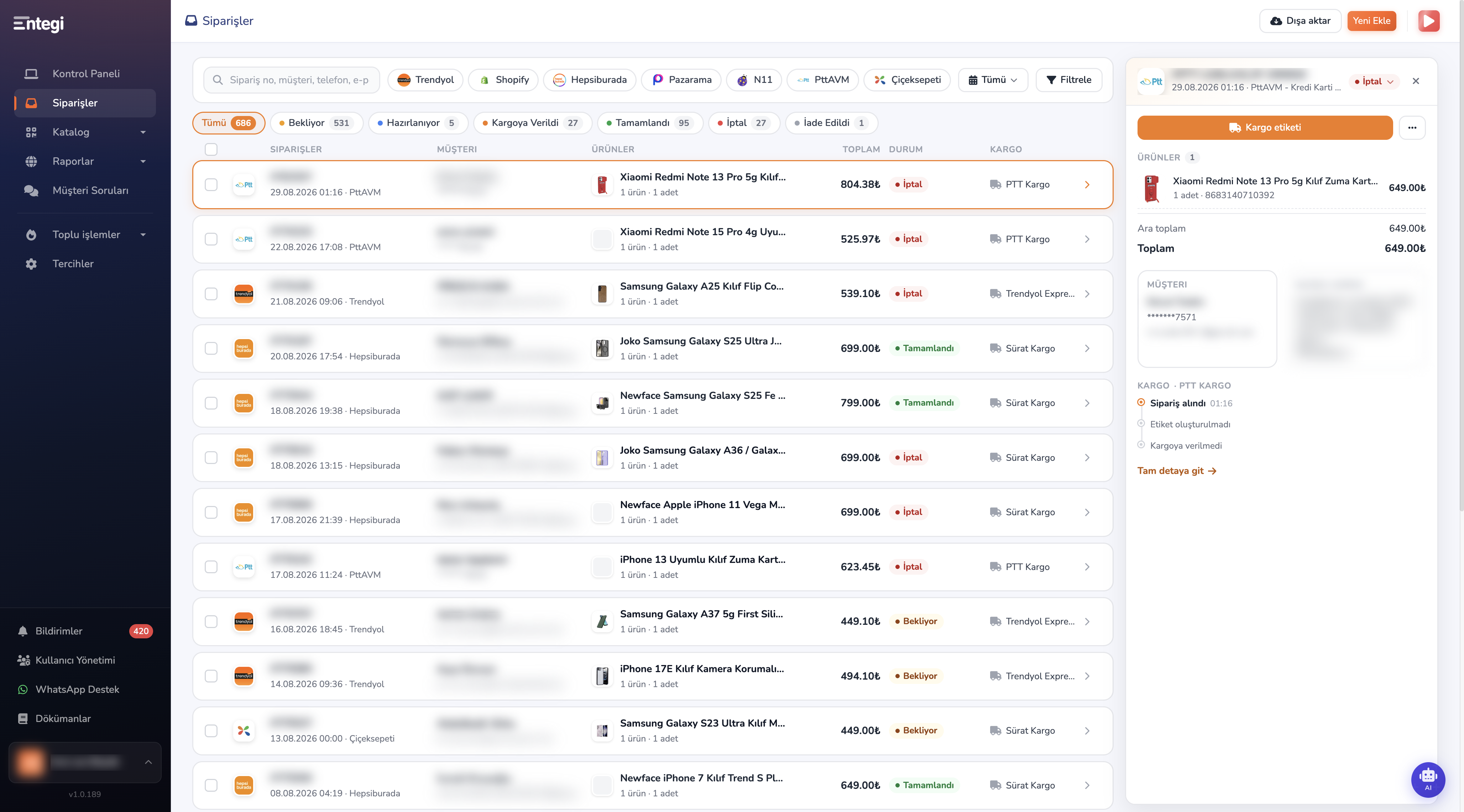This screenshot has height=812, width=1464.
Task: Close the order detail panel
Action: point(1416,81)
